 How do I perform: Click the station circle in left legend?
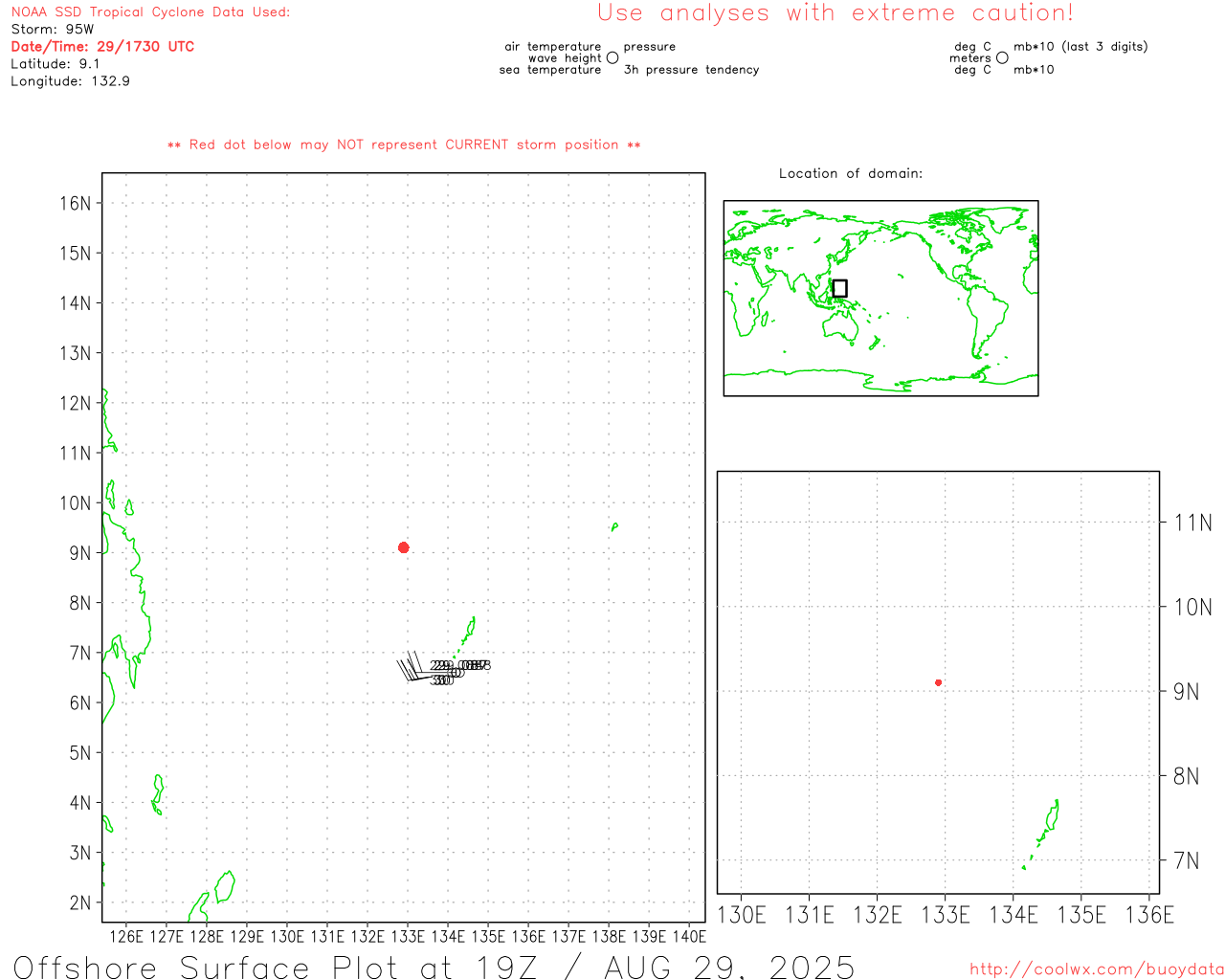612,57
